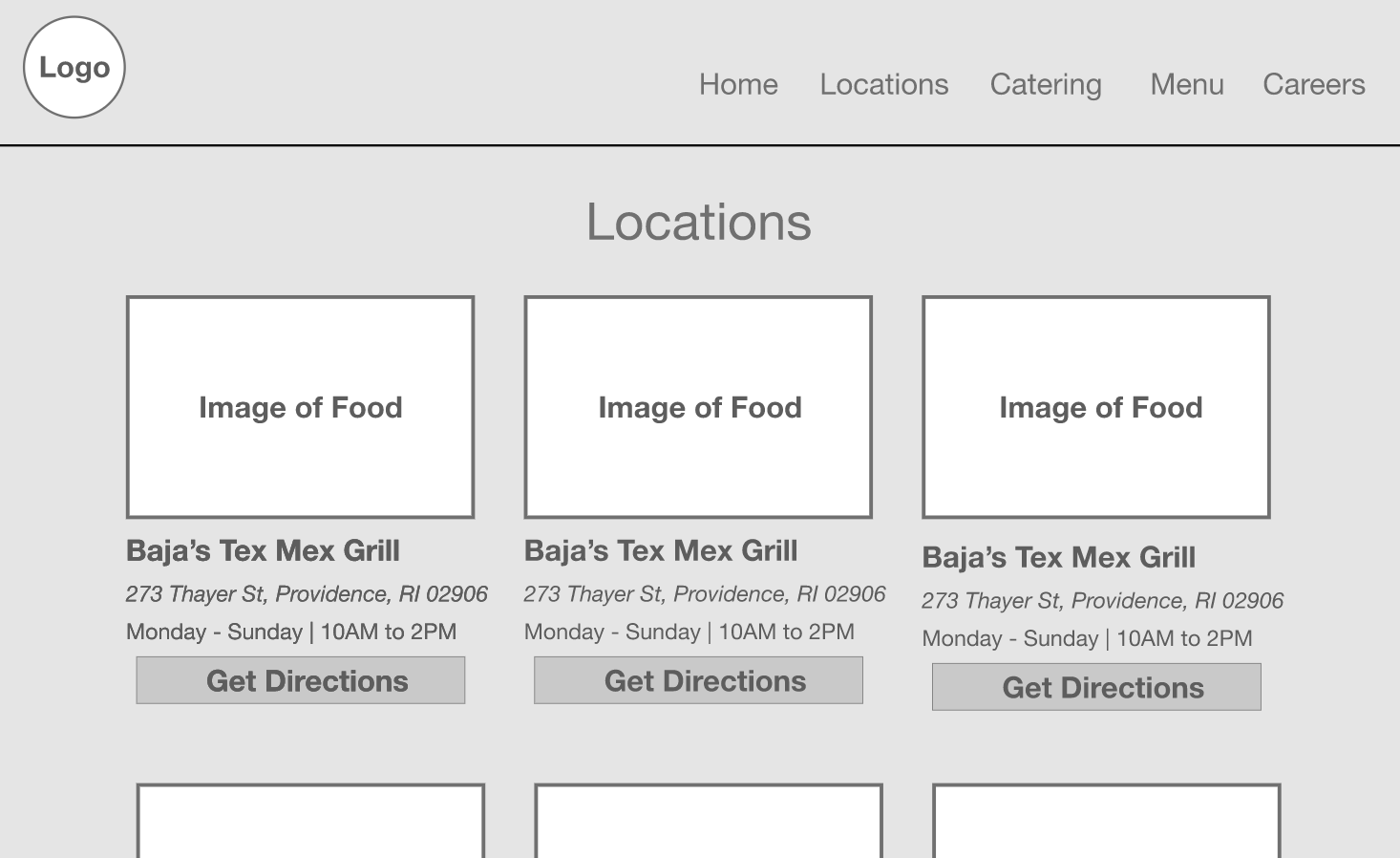1400x858 pixels.
Task: Click right Baja's Tex Mex Grill title
Action: 1058,557
